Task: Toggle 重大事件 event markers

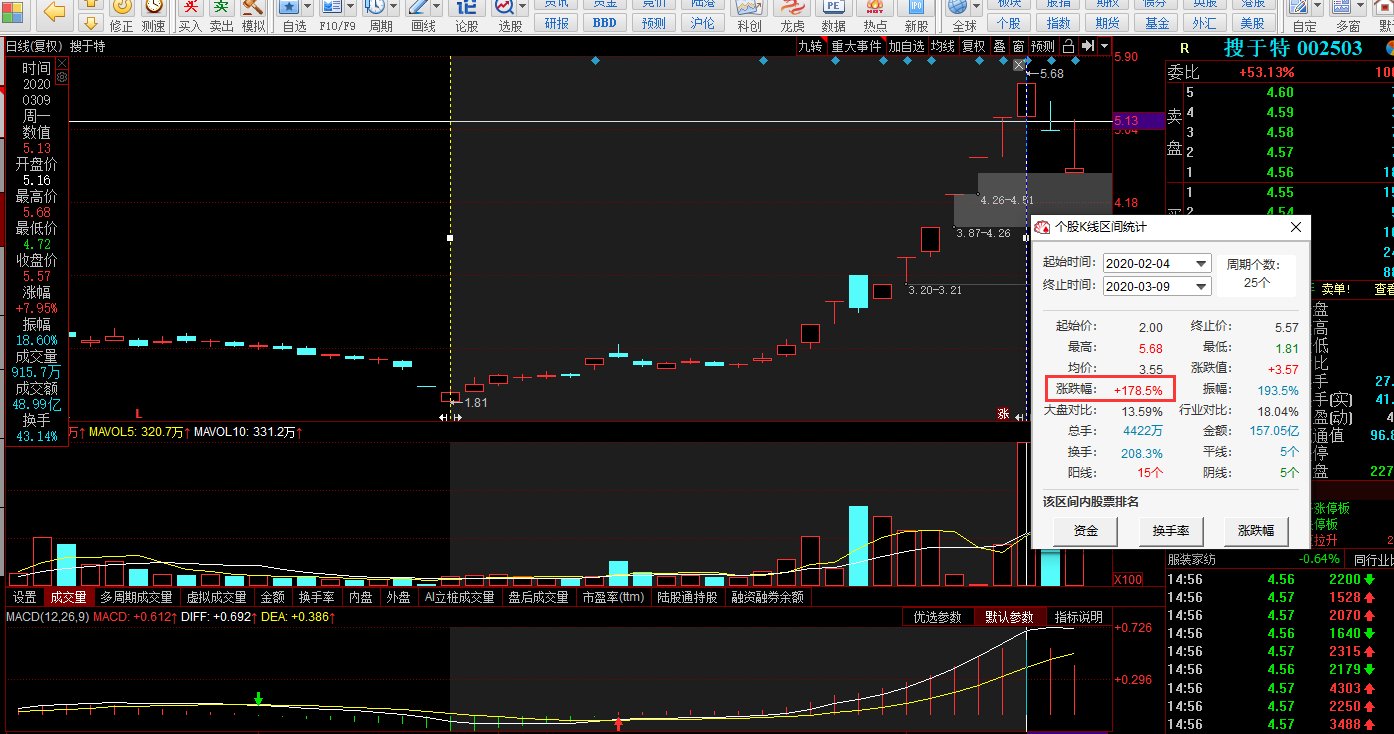Action: pyautogui.click(x=856, y=46)
